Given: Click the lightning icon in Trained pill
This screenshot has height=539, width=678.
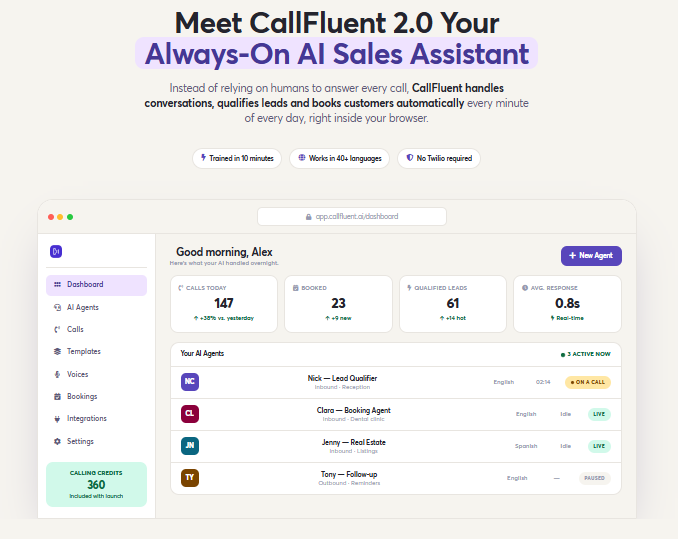Looking at the screenshot, I should tap(203, 158).
